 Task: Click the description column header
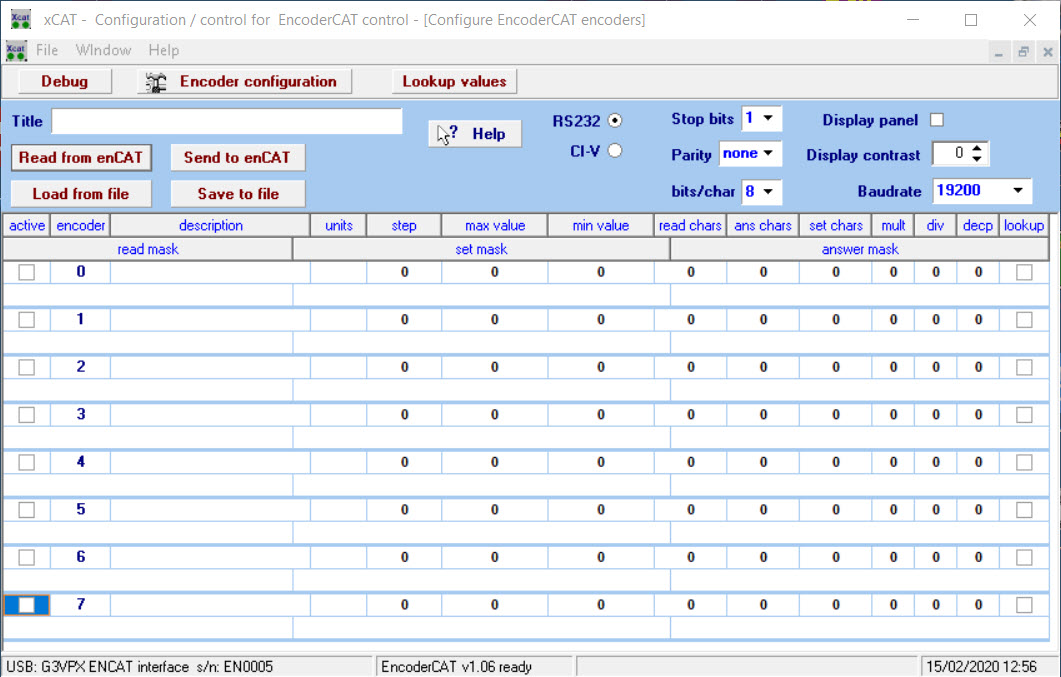210,225
